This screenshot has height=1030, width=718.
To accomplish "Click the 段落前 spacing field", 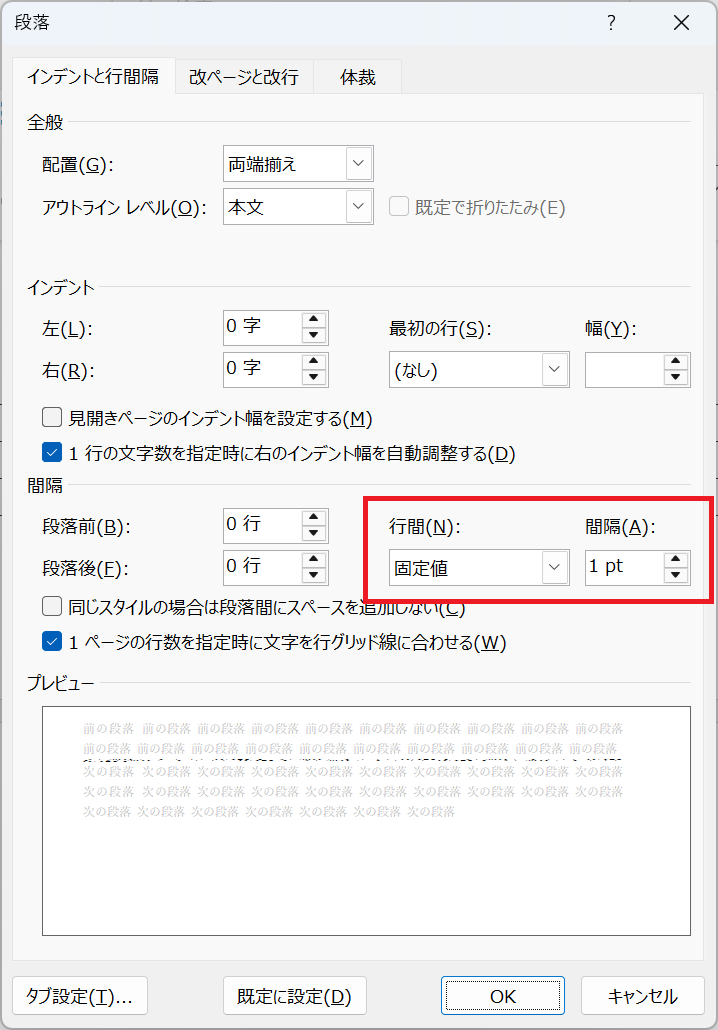I will coord(263,526).
